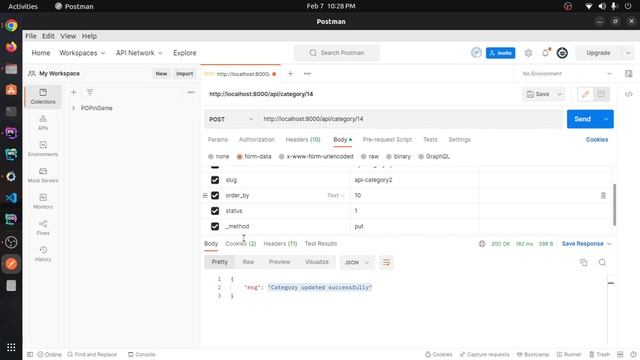640x360 pixels.
Task: Switch to the Authorization tab
Action: click(x=257, y=140)
